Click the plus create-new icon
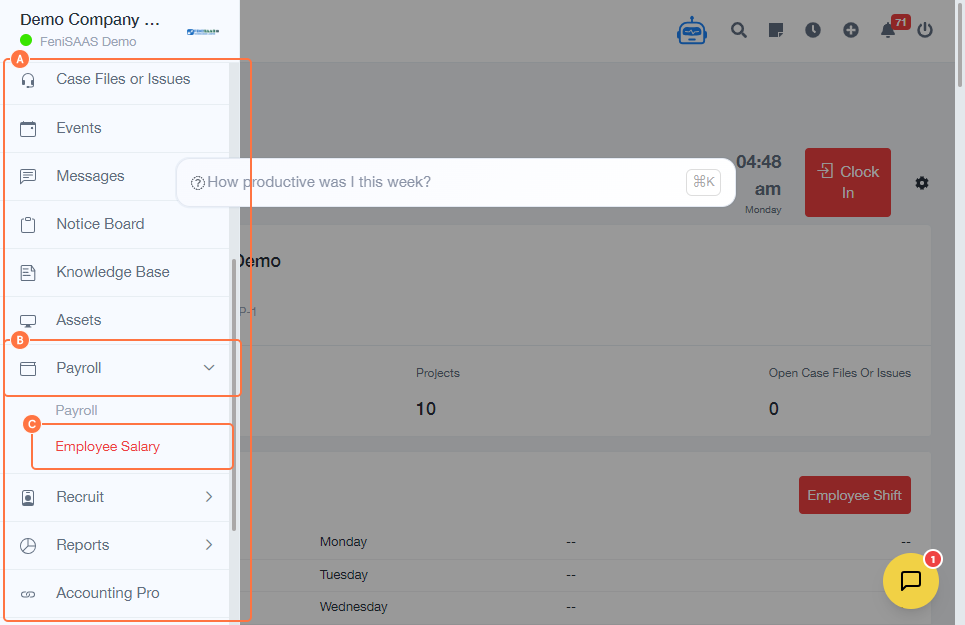The height and width of the screenshot is (625, 965). [x=850, y=30]
